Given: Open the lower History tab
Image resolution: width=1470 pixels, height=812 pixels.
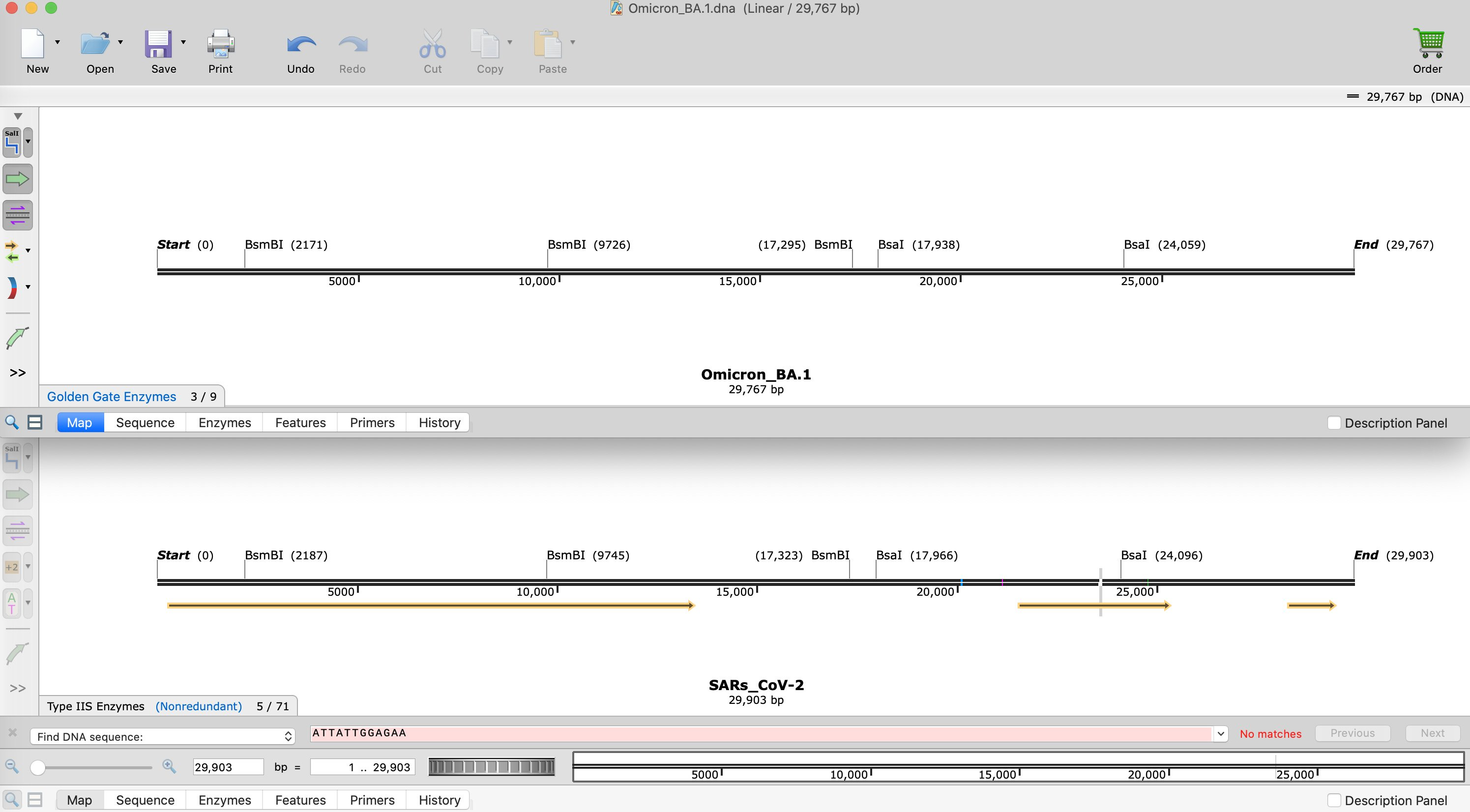Looking at the screenshot, I should 439,800.
